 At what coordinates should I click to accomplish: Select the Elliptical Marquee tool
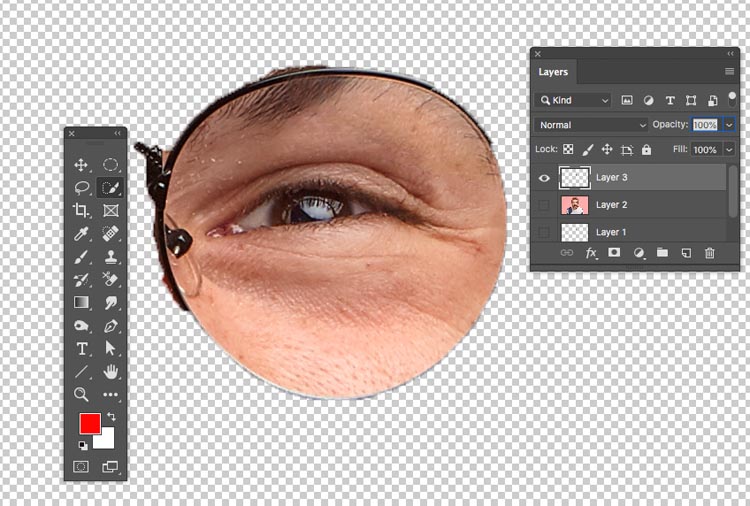point(110,165)
